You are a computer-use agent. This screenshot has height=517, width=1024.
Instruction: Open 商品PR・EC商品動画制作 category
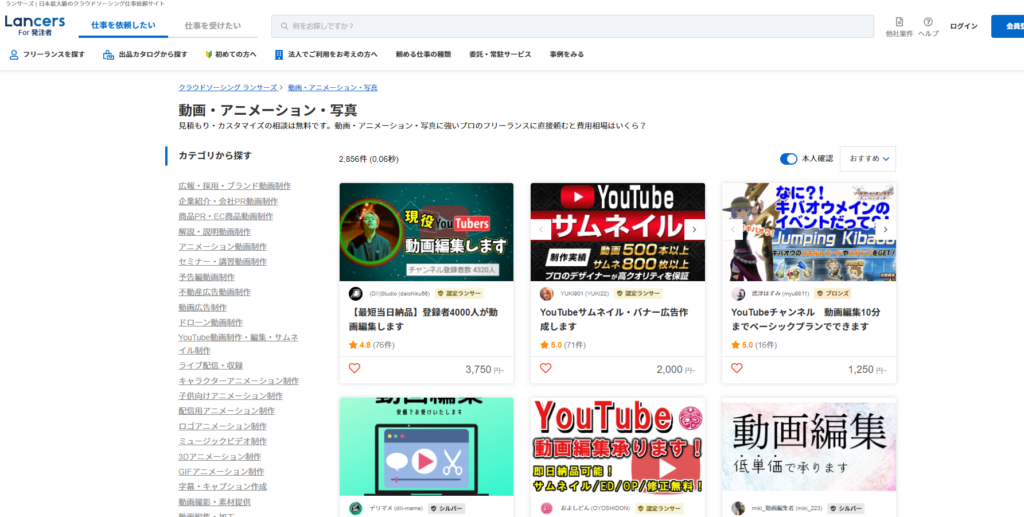[226, 216]
